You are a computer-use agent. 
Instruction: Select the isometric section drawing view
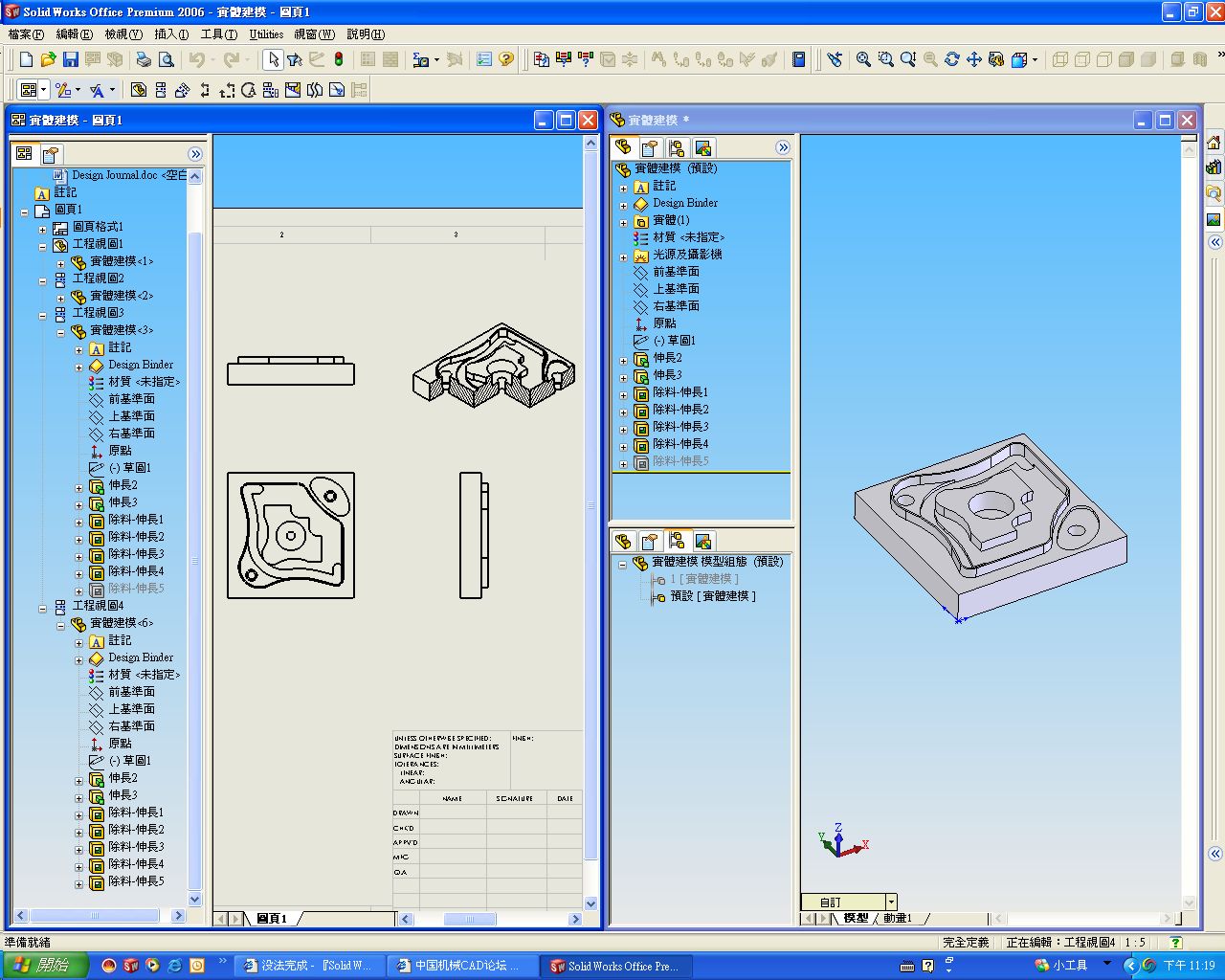[x=494, y=366]
